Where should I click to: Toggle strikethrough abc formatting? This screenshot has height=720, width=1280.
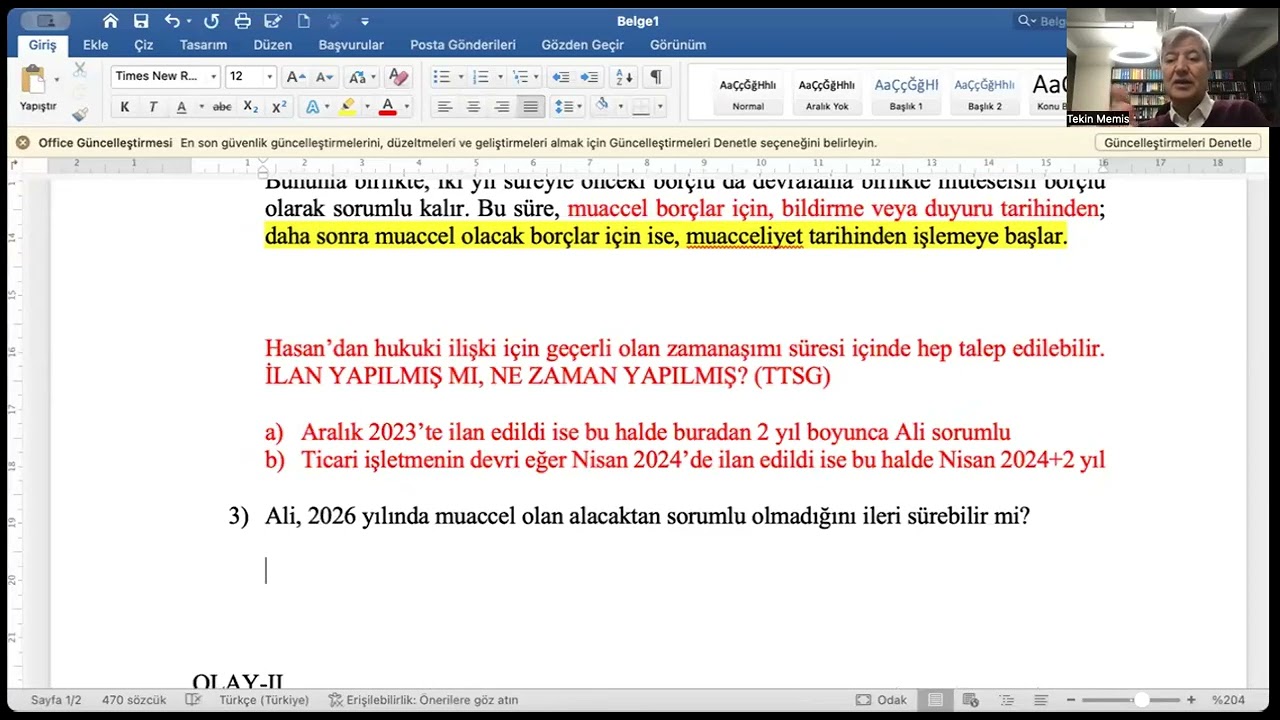pos(222,107)
